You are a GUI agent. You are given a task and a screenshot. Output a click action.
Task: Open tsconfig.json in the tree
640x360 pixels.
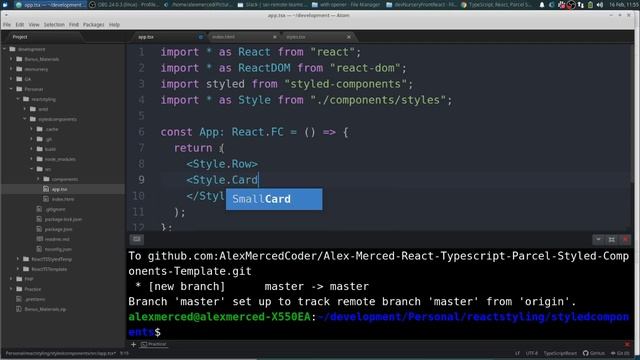click(x=58, y=249)
